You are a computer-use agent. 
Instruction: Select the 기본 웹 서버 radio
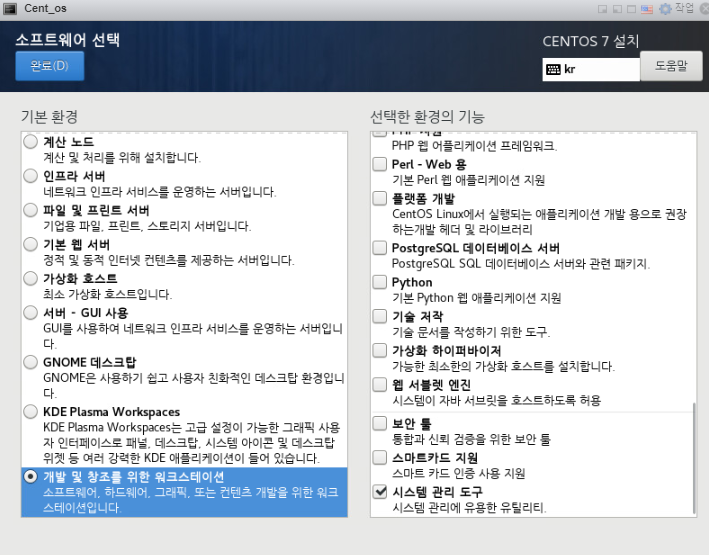(31, 244)
